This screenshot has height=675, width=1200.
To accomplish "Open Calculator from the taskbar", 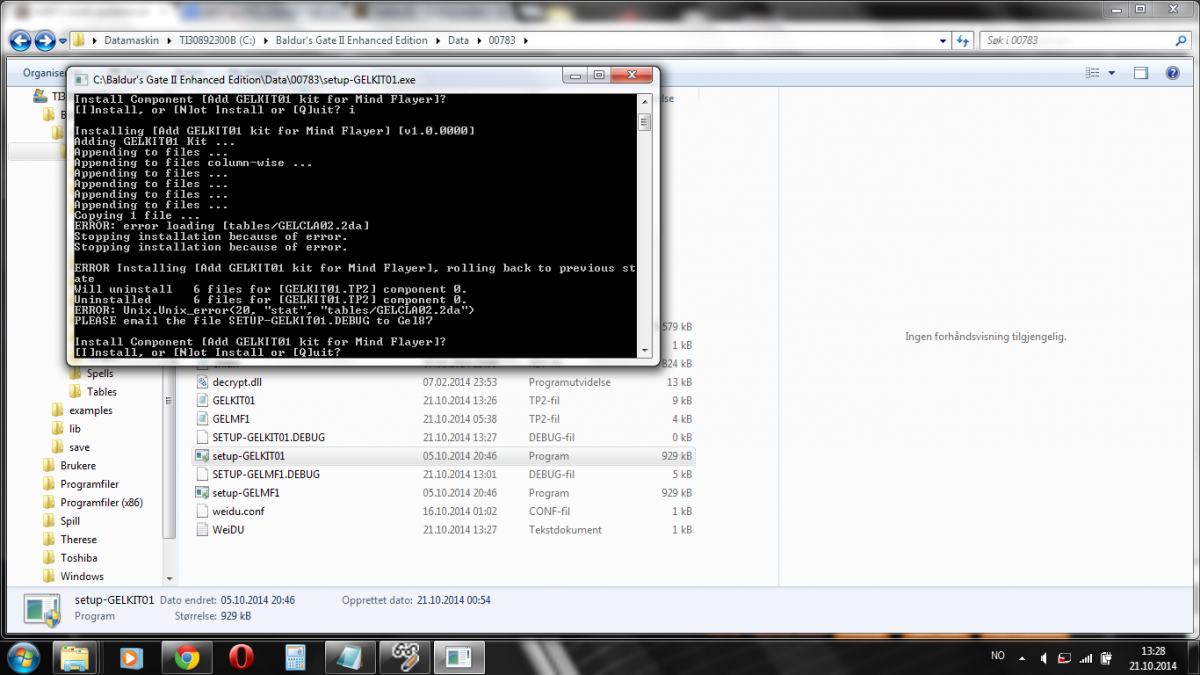I will pos(295,657).
